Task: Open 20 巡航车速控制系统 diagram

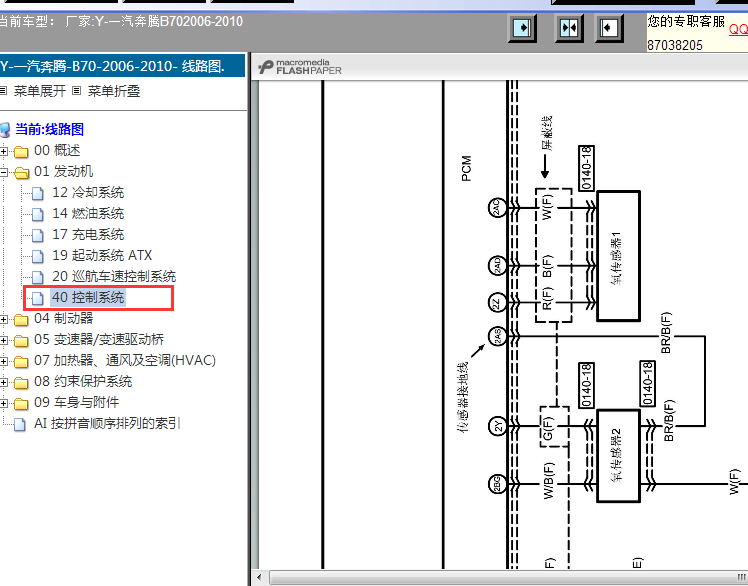Action: tap(114, 276)
